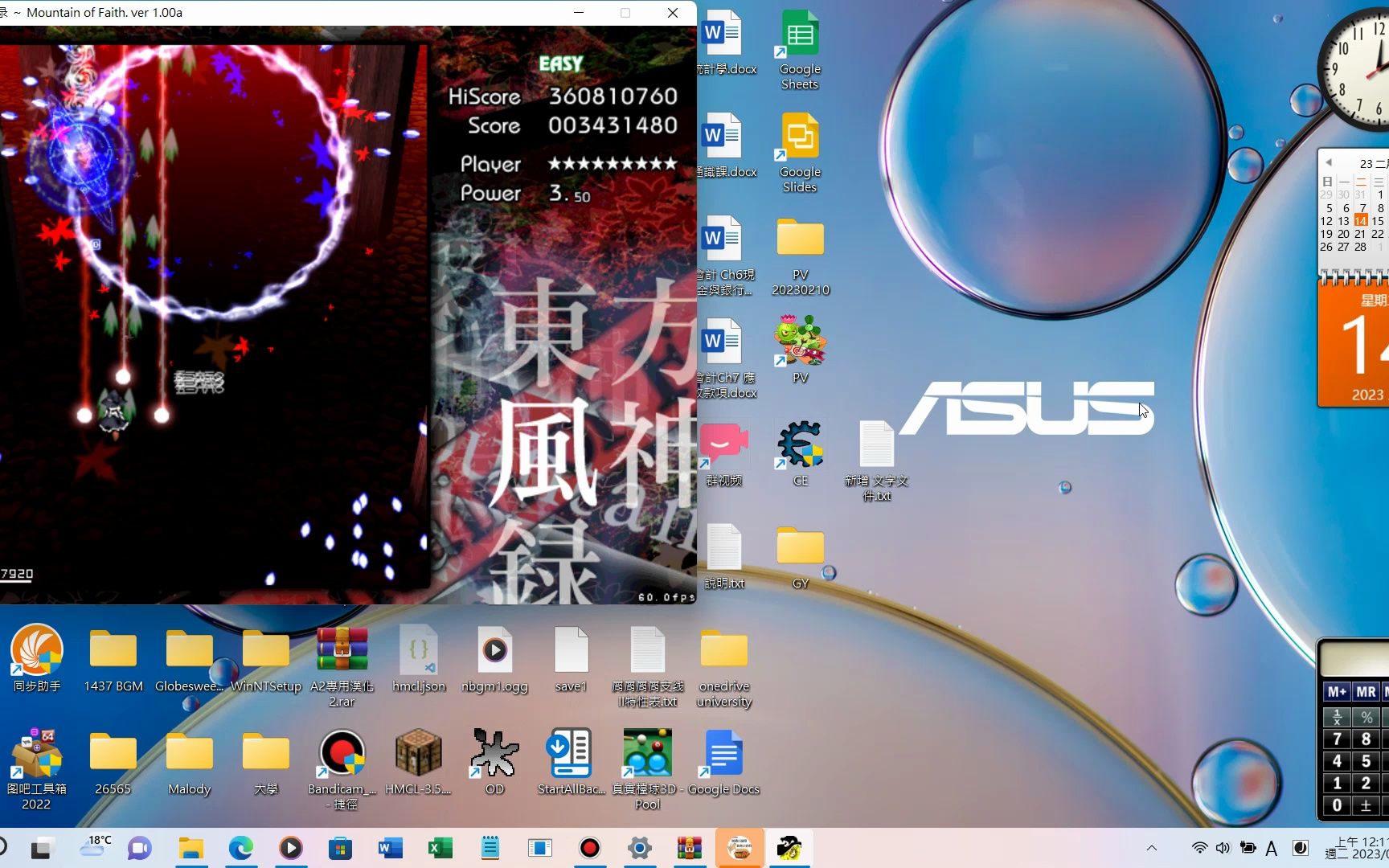The height and width of the screenshot is (868, 1389).
Task: Open the 1437 BGM folder
Action: [113, 658]
